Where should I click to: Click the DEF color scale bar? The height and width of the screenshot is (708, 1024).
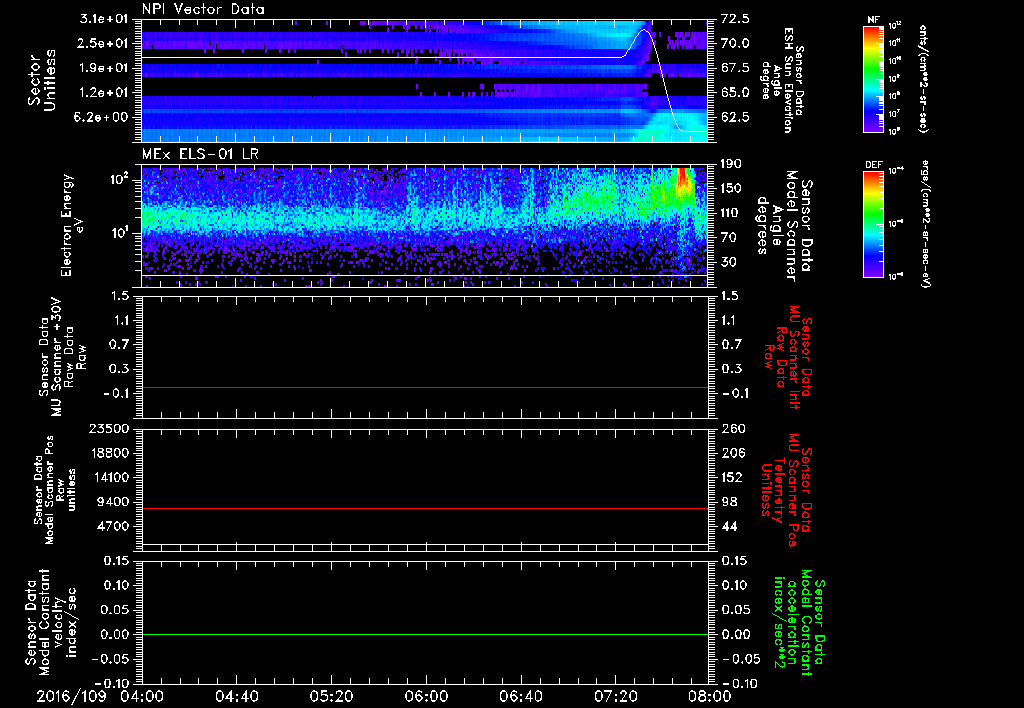coord(871,223)
